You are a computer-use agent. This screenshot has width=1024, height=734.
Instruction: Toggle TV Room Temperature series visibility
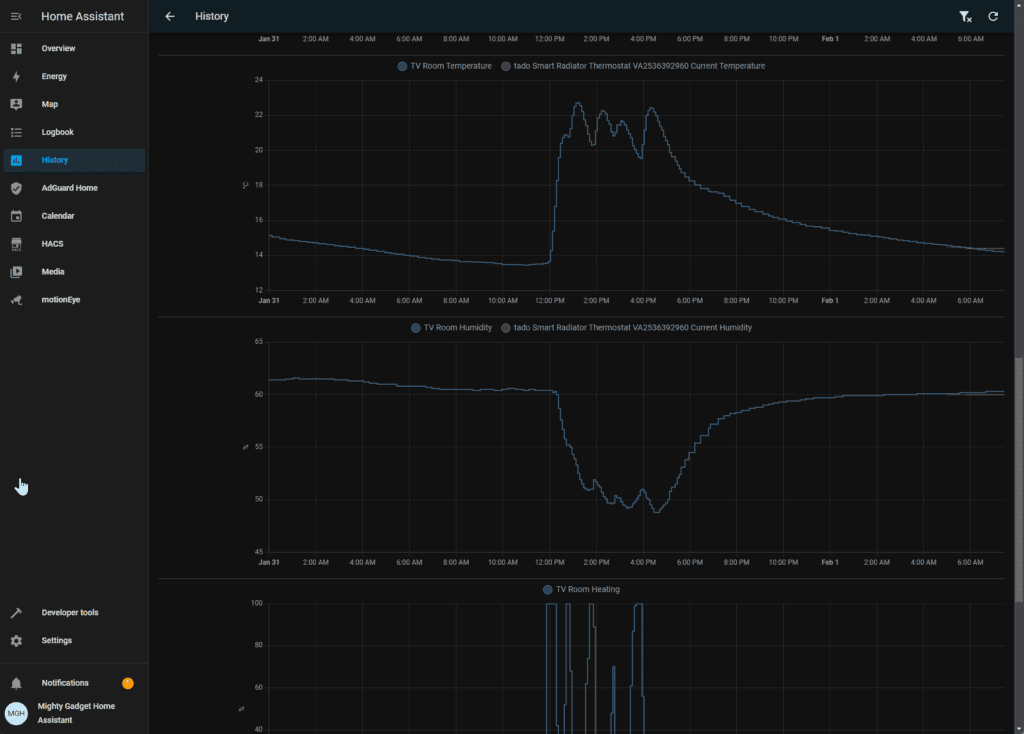point(445,66)
